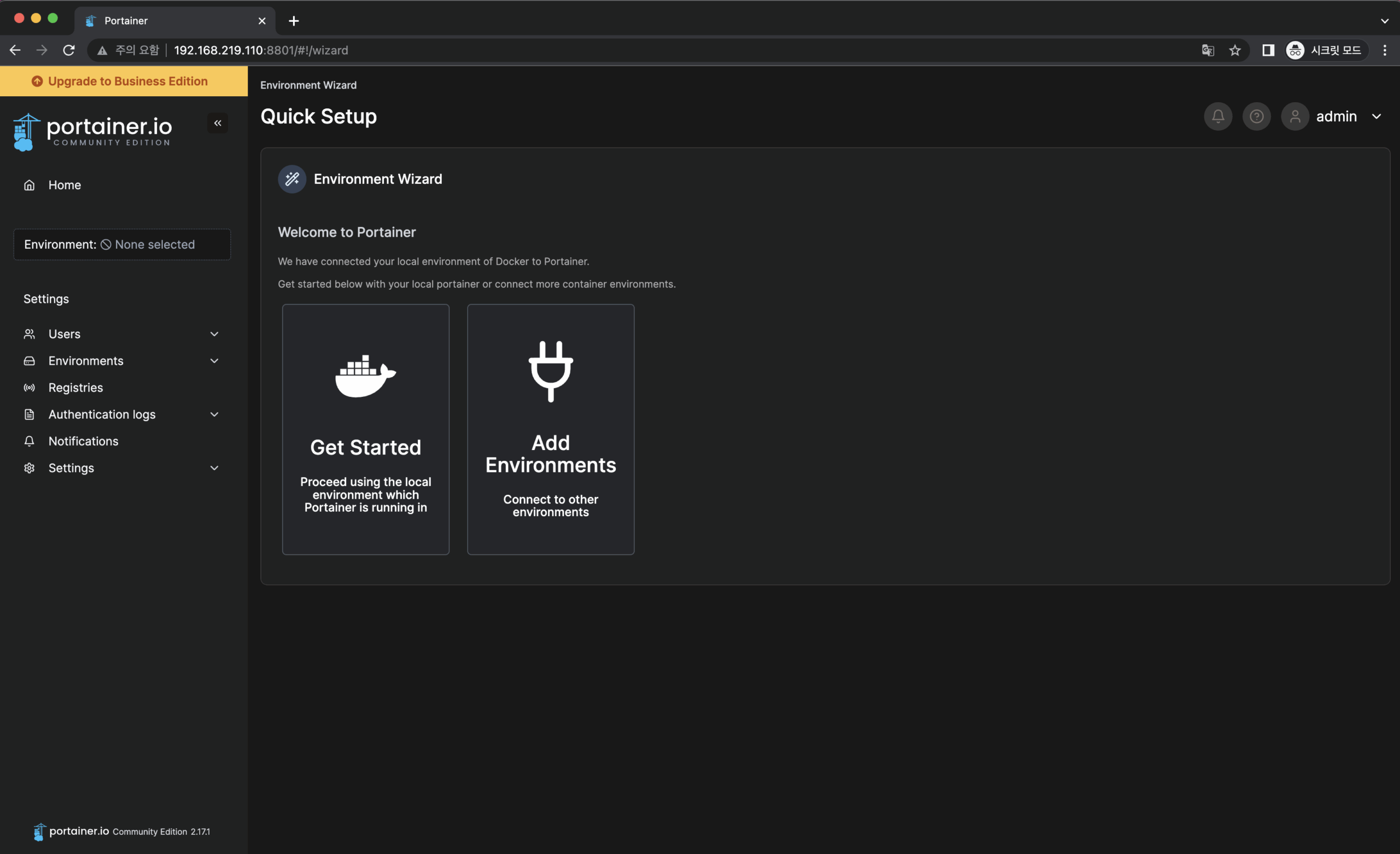Image resolution: width=1400 pixels, height=854 pixels.
Task: Reload the page with refresh icon
Action: (69, 50)
